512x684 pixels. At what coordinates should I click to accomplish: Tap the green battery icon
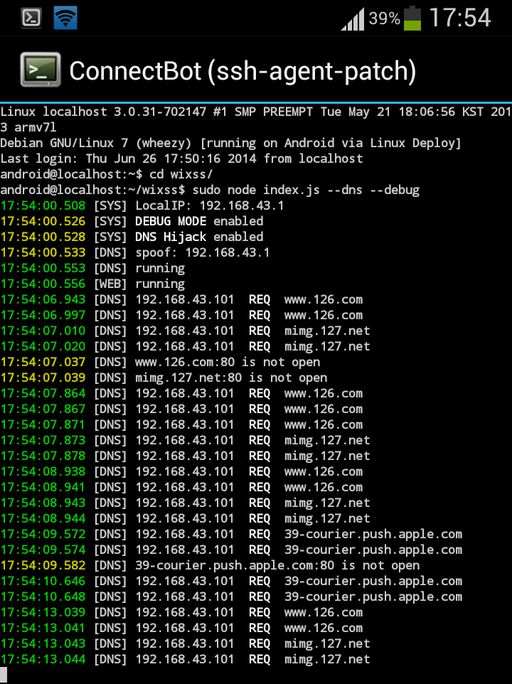click(x=413, y=19)
